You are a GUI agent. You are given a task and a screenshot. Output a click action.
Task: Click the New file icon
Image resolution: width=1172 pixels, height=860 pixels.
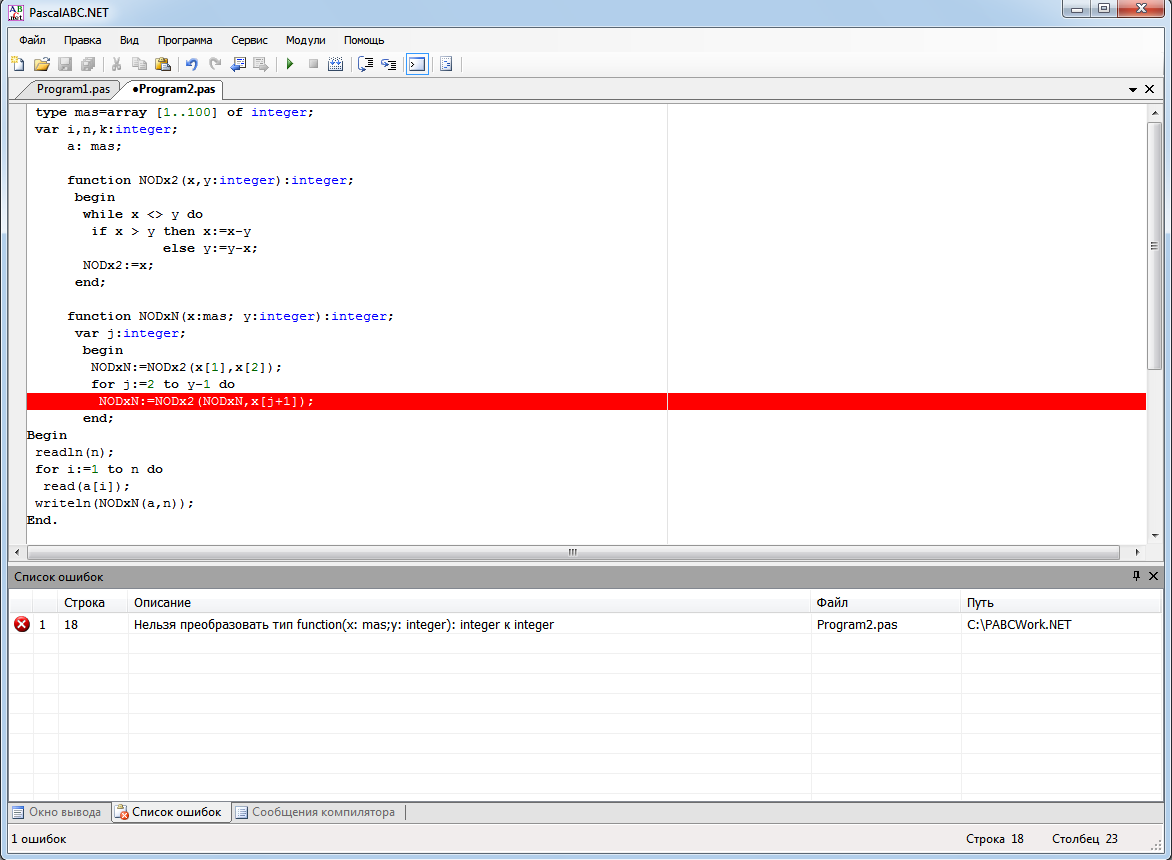coord(17,64)
